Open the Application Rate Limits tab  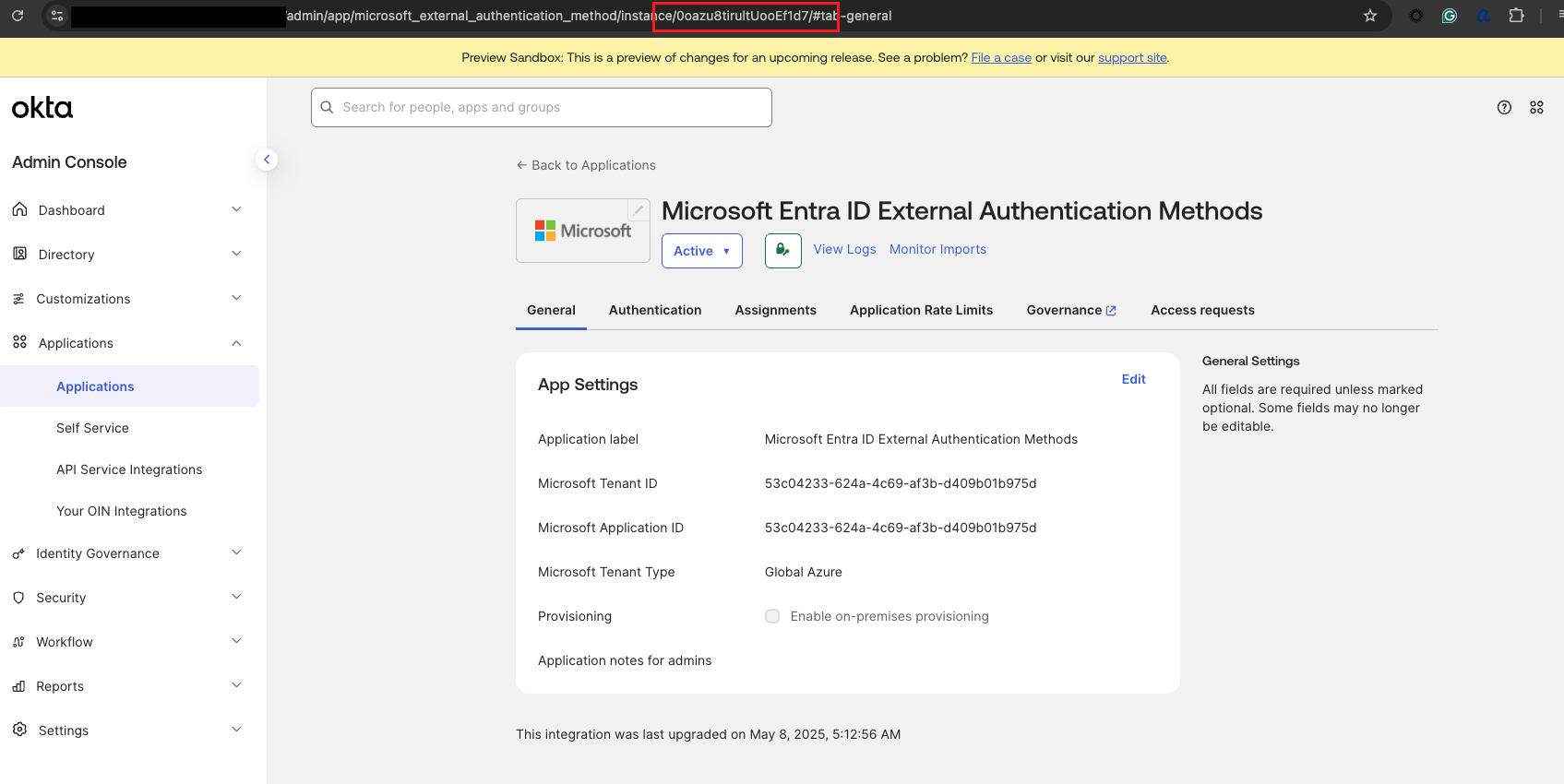[922, 310]
